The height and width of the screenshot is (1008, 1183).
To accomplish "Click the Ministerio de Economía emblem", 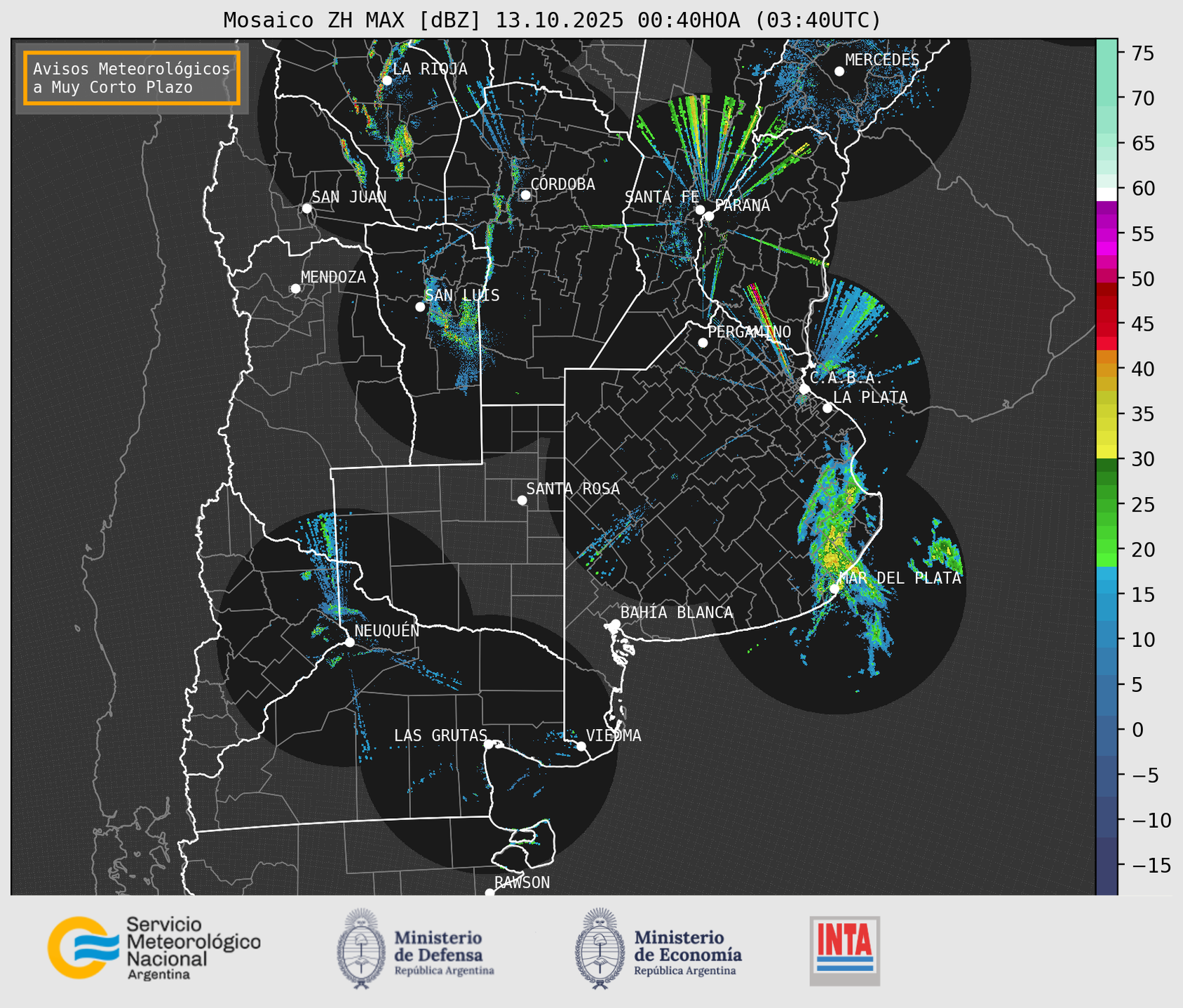I will tap(598, 948).
